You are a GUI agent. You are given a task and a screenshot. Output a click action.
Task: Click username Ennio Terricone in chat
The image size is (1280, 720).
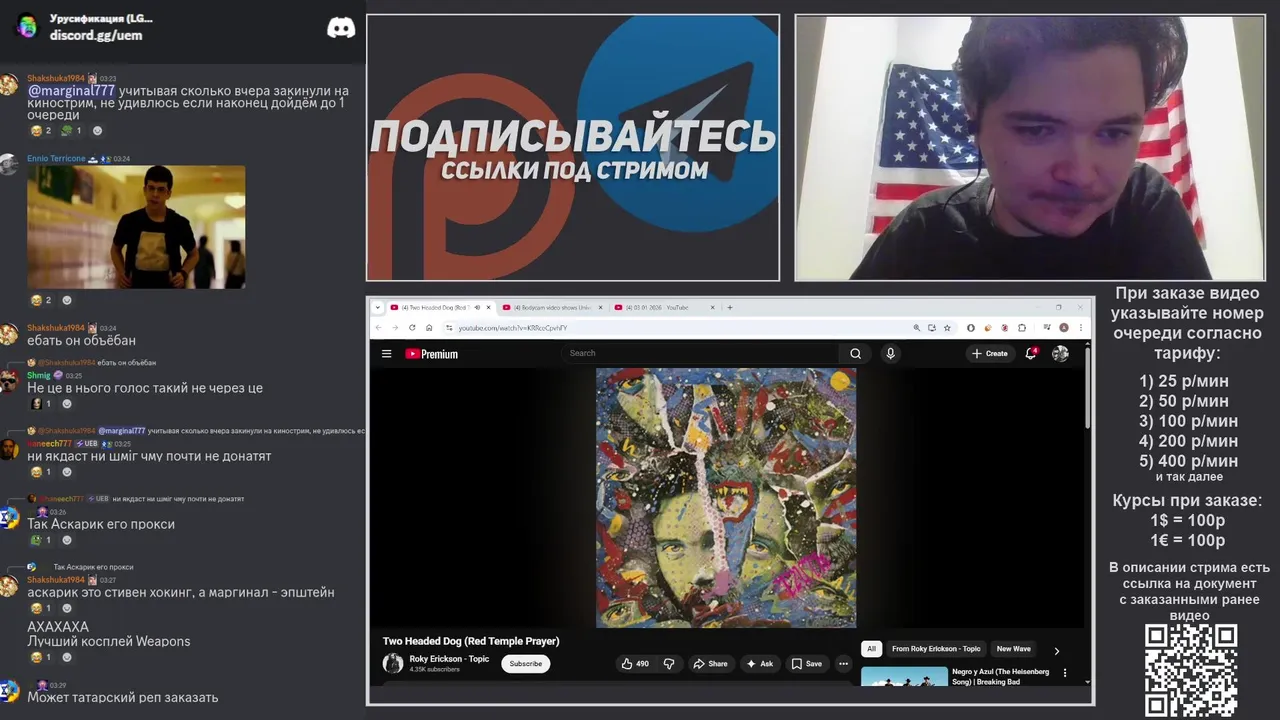point(56,159)
